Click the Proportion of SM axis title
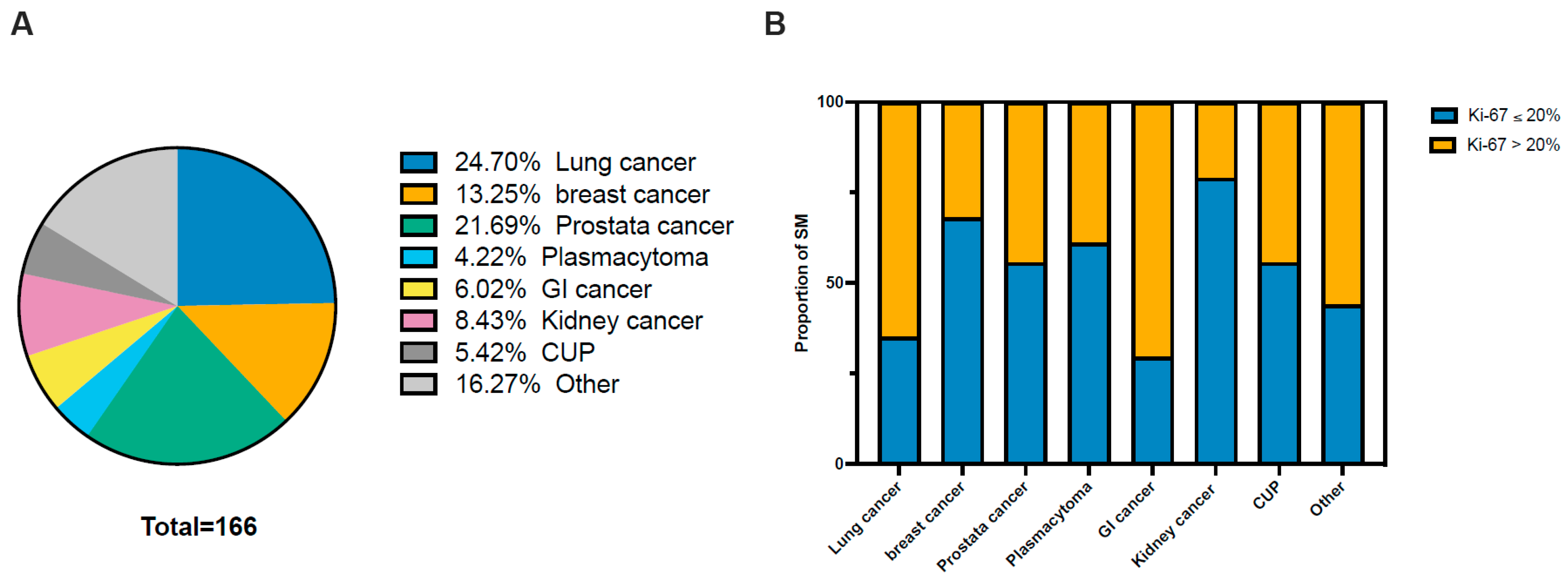Viewport: 1568px width, 583px height. point(802,283)
